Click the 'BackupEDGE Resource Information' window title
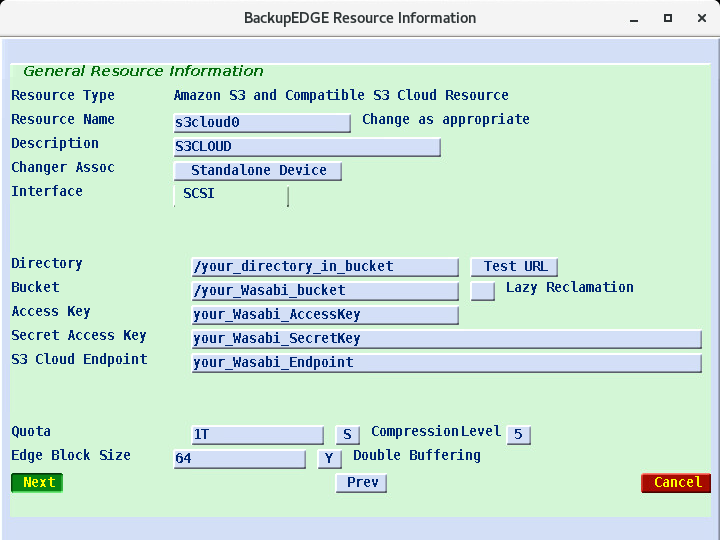The image size is (720, 540). coord(360,18)
